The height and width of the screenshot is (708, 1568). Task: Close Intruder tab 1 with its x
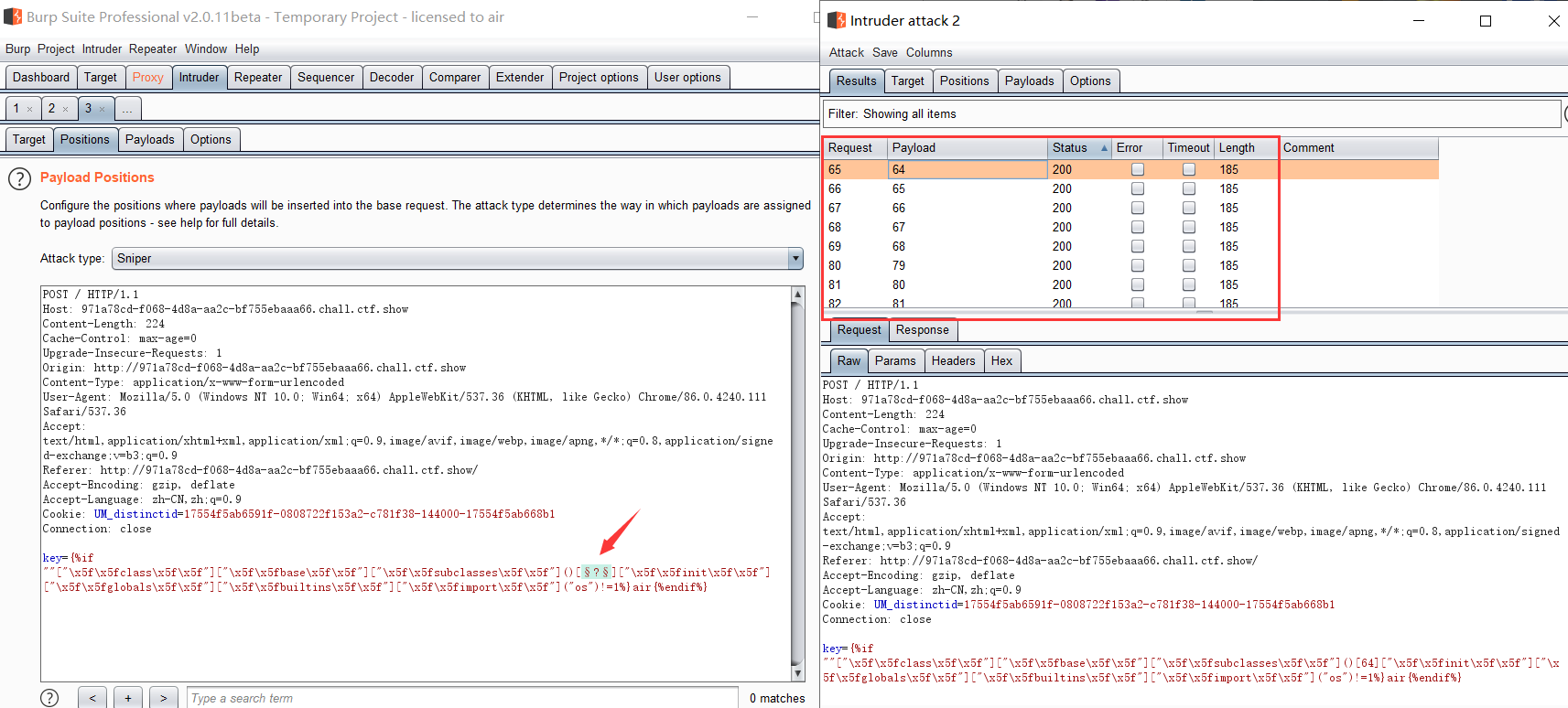[29, 109]
